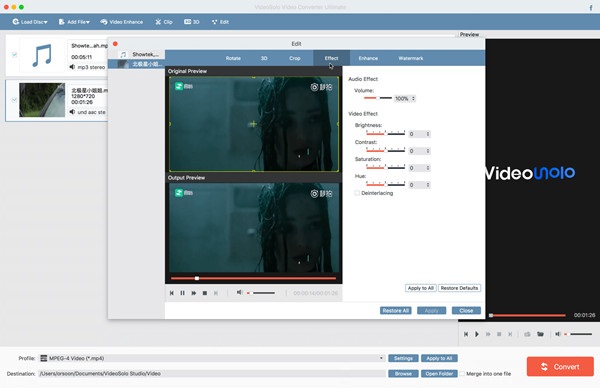Click the music note thumbnail
The height and width of the screenshot is (388, 600).
click(x=42, y=55)
